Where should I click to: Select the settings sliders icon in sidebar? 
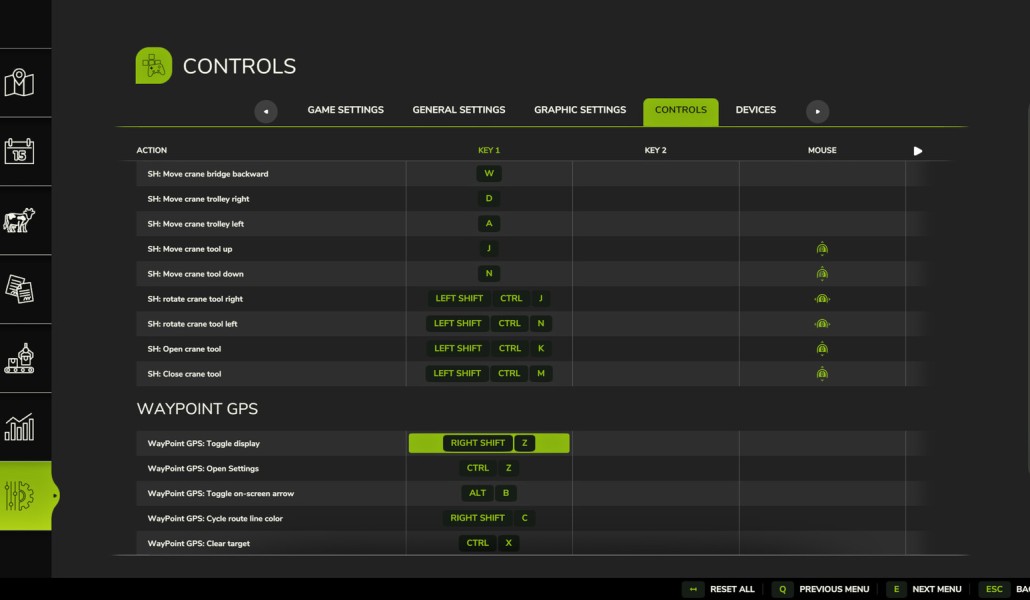pos(19,496)
